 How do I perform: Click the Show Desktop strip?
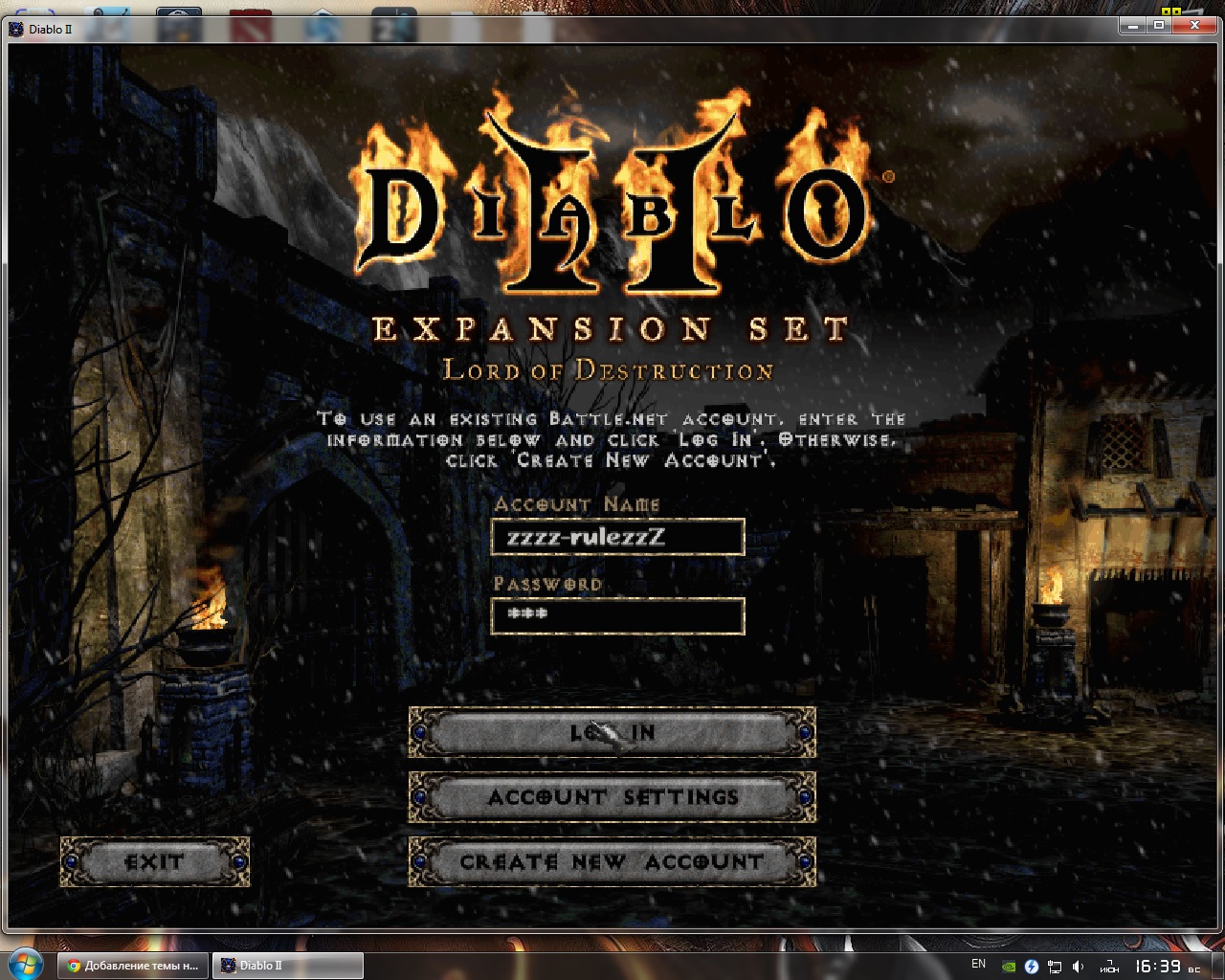point(1218,966)
